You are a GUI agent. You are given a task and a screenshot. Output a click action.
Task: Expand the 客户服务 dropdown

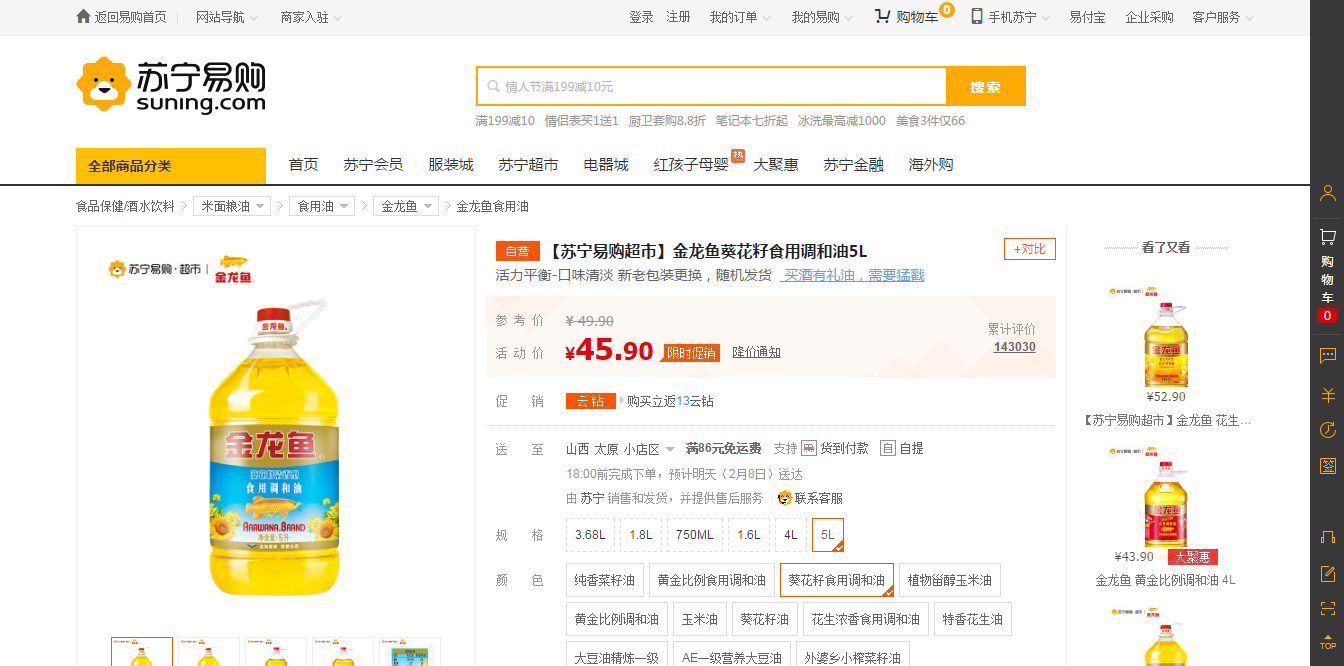click(1222, 17)
